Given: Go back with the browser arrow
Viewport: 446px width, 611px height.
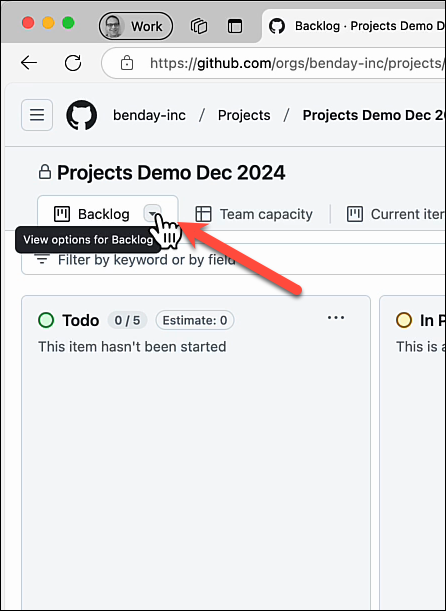Looking at the screenshot, I should tap(29, 62).
